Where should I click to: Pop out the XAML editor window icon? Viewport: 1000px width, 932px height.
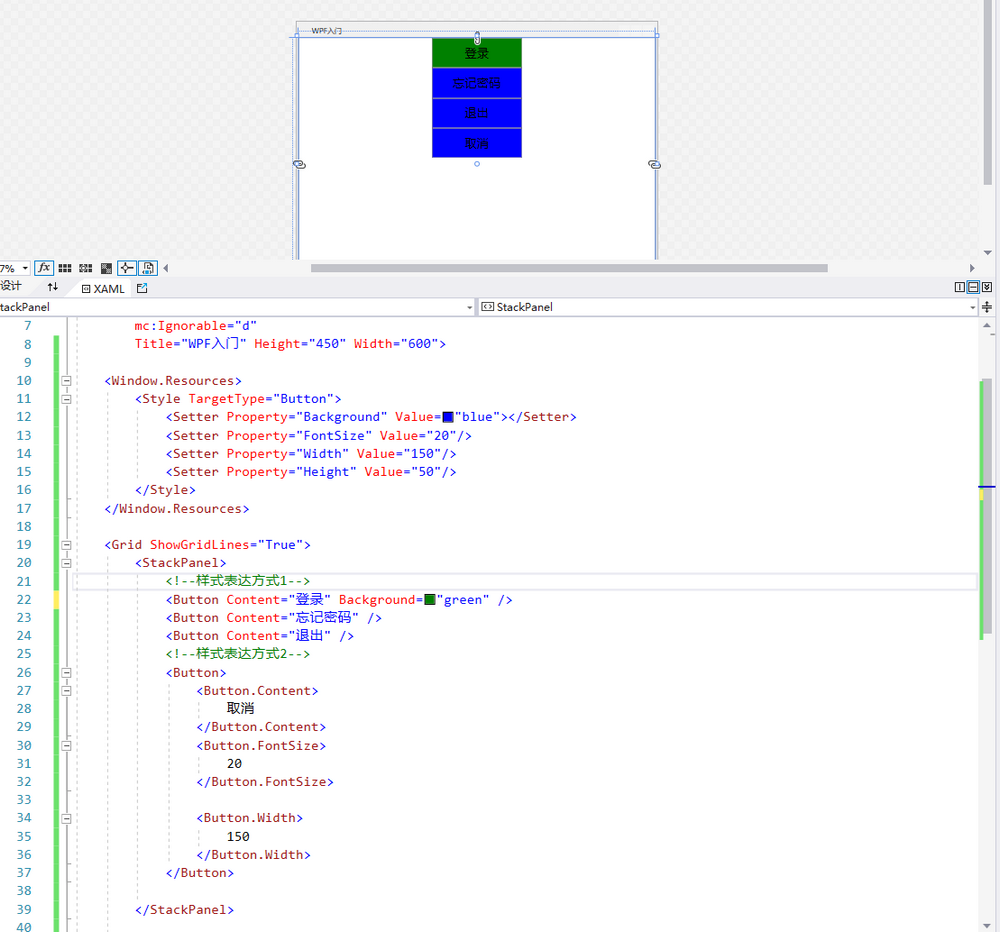click(142, 288)
